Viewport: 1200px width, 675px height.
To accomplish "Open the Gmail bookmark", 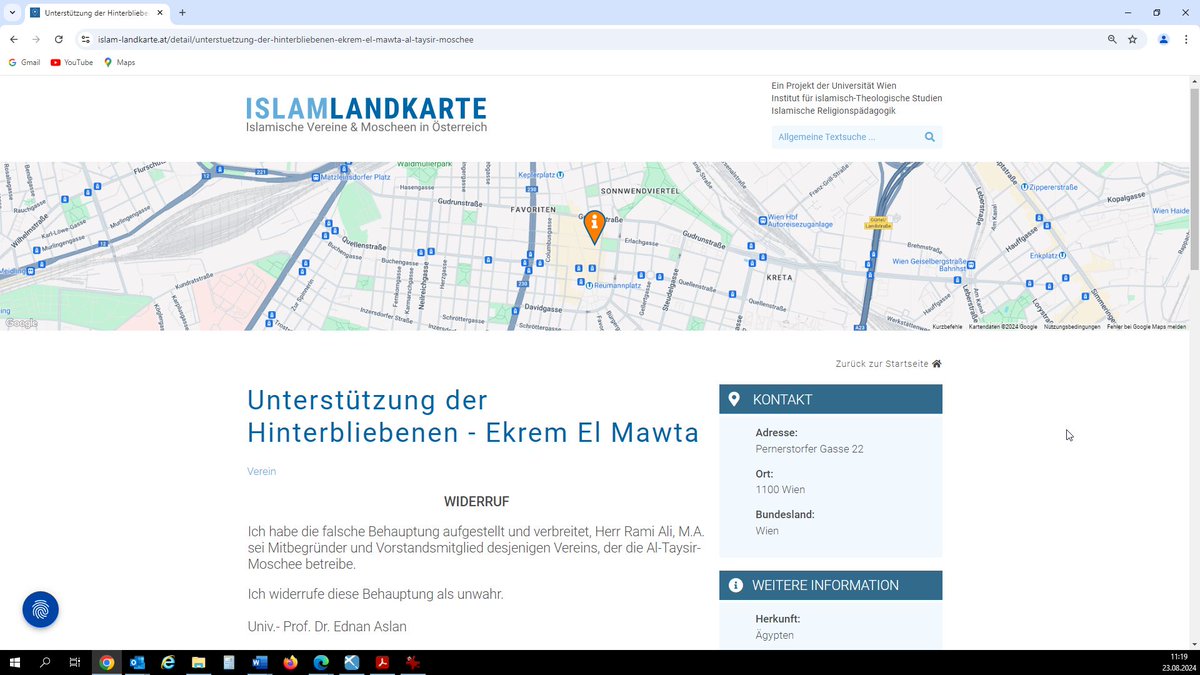I will click(24, 62).
